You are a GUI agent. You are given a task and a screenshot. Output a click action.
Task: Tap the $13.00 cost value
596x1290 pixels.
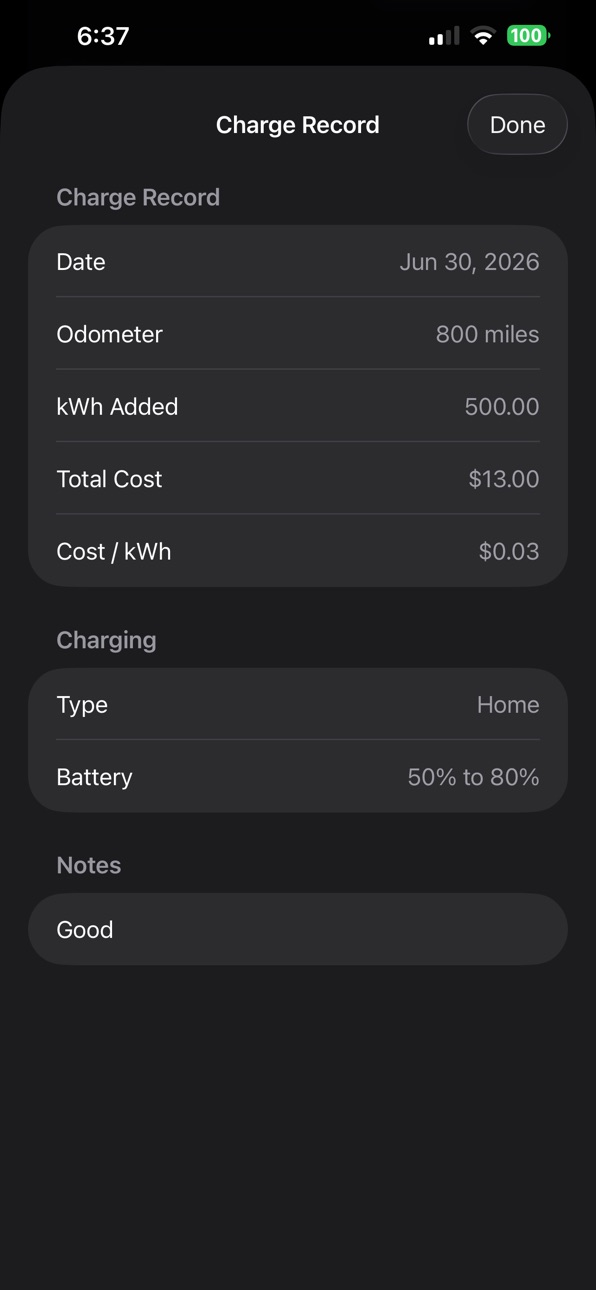click(x=504, y=479)
